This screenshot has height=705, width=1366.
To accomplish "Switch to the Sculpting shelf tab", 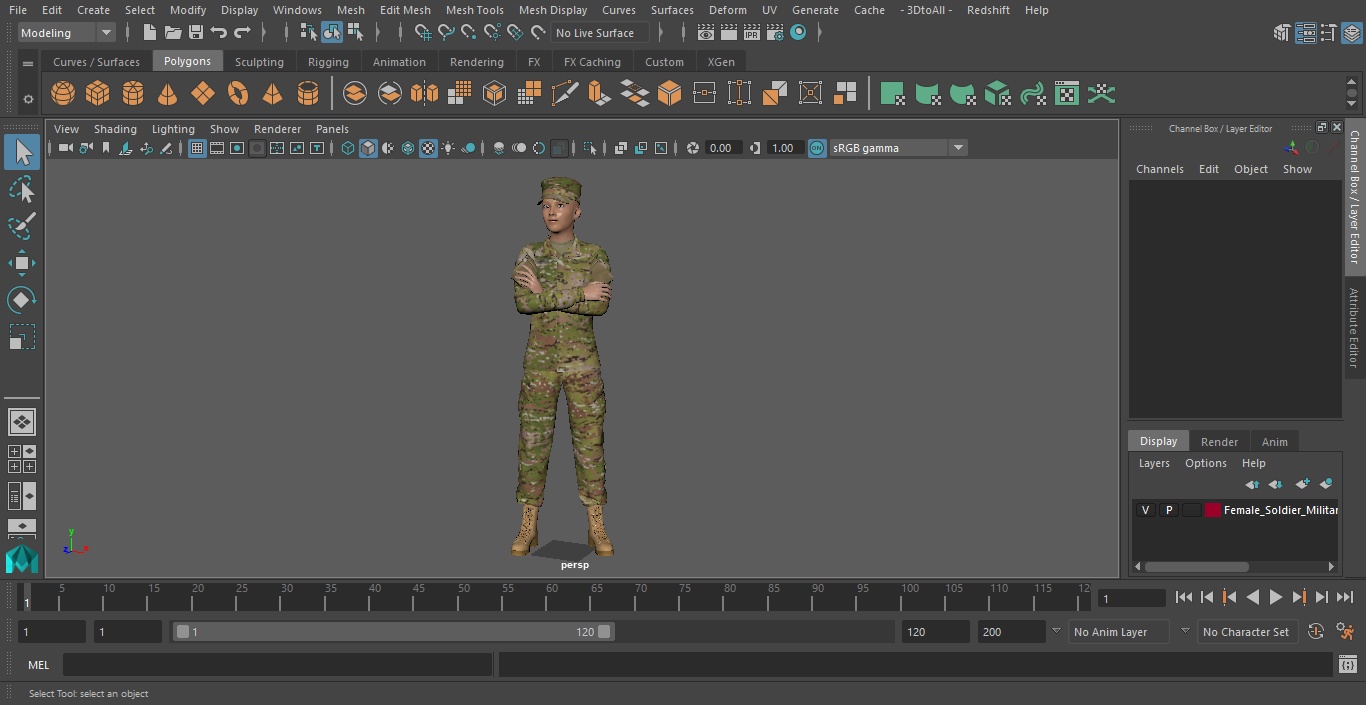I will (x=259, y=62).
